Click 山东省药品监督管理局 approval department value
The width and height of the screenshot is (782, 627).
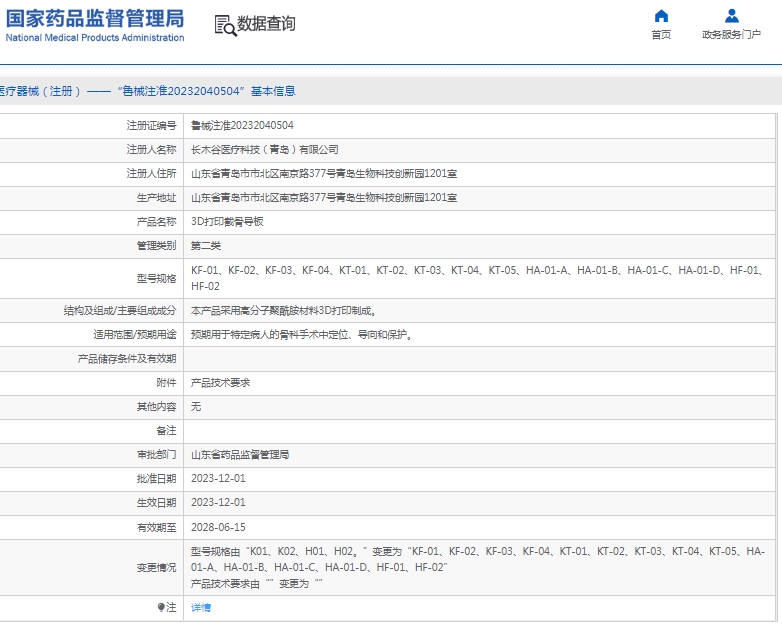pos(240,454)
